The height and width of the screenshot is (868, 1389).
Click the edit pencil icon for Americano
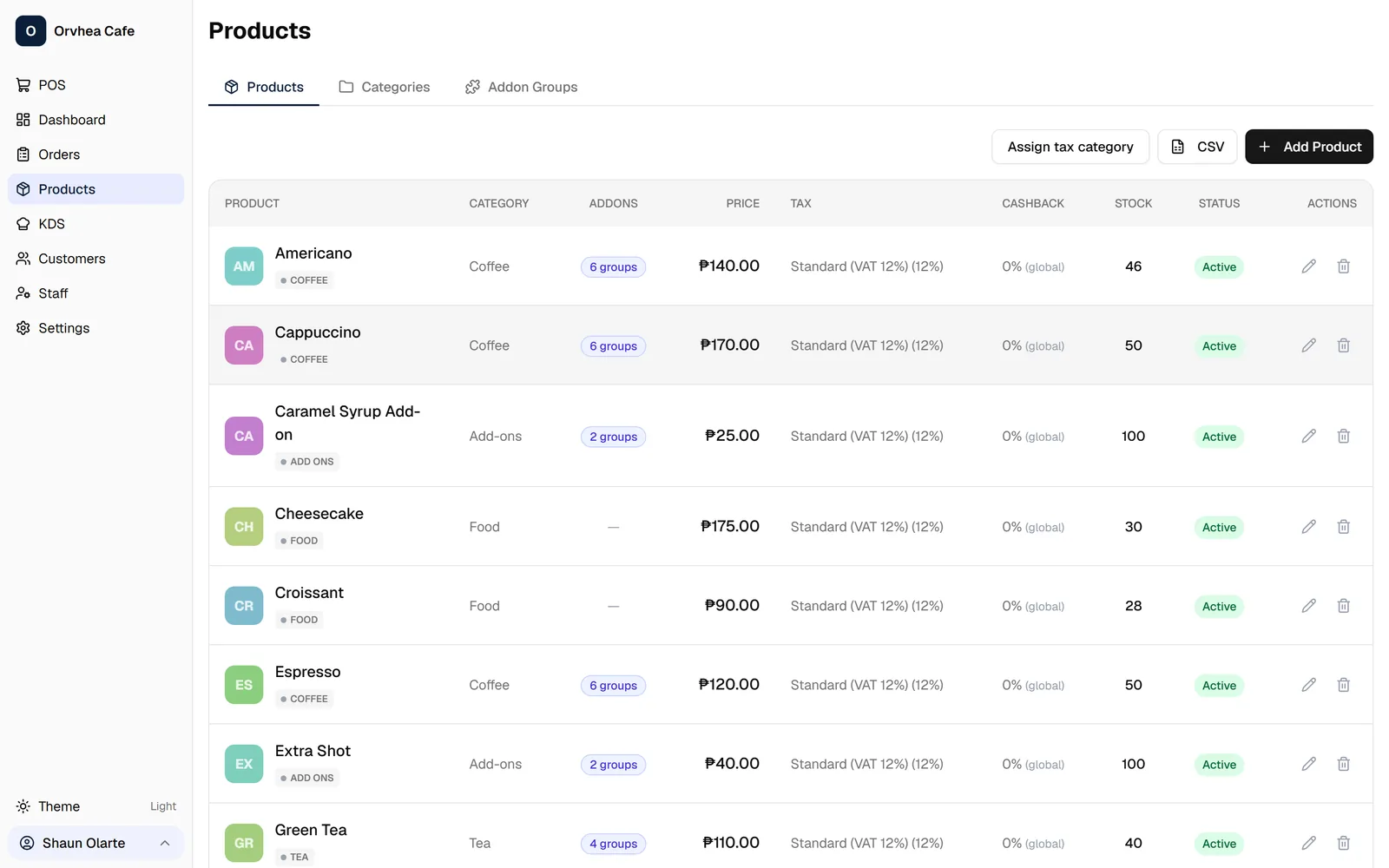pos(1308,266)
